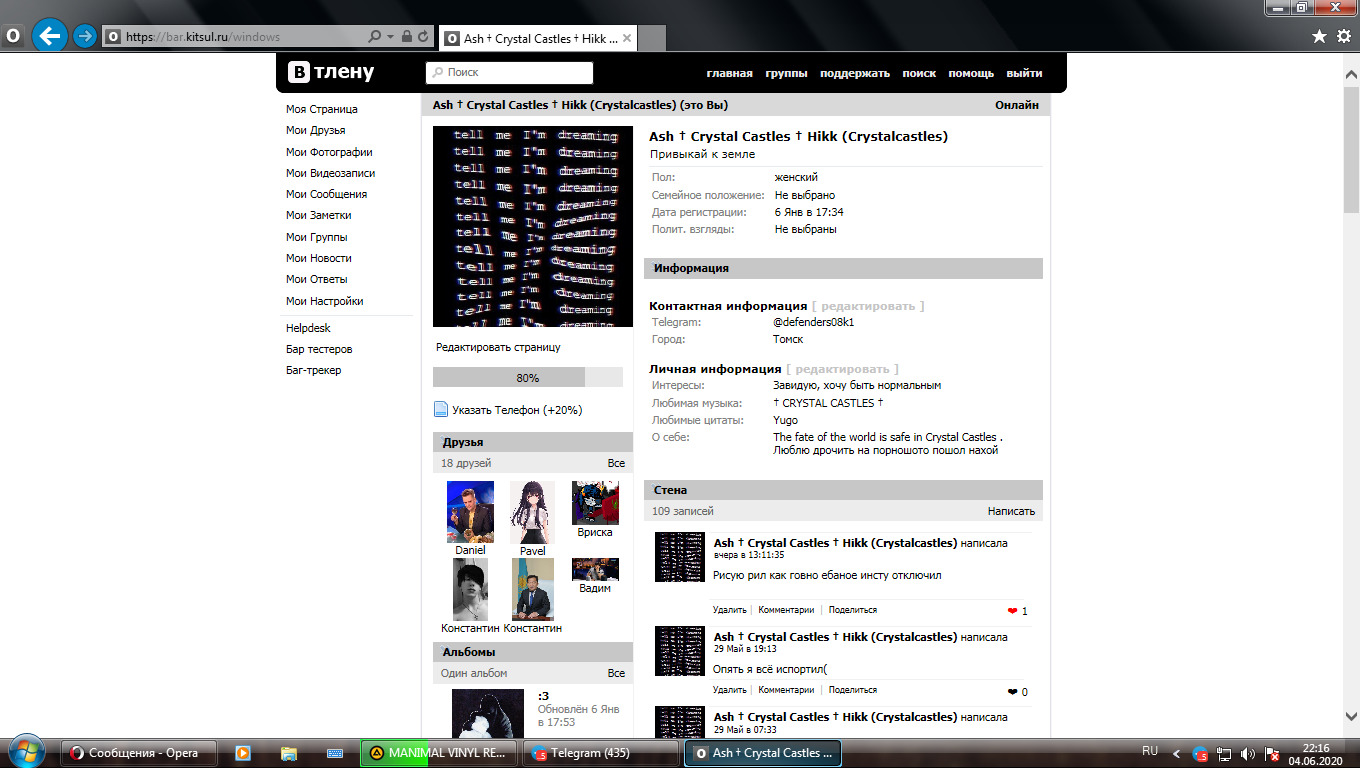1360x768 pixels.
Task: Open Моя Страница in sidebar
Action: 321,109
